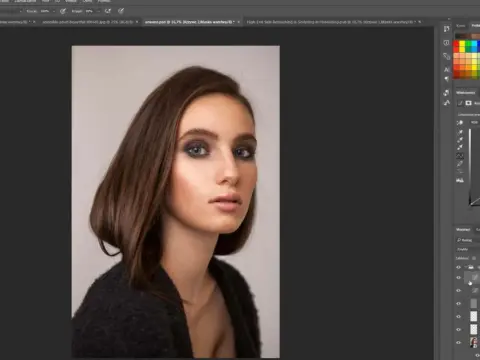
Task: Pick the black point eyedropper in Curves
Action: pos(460,132)
